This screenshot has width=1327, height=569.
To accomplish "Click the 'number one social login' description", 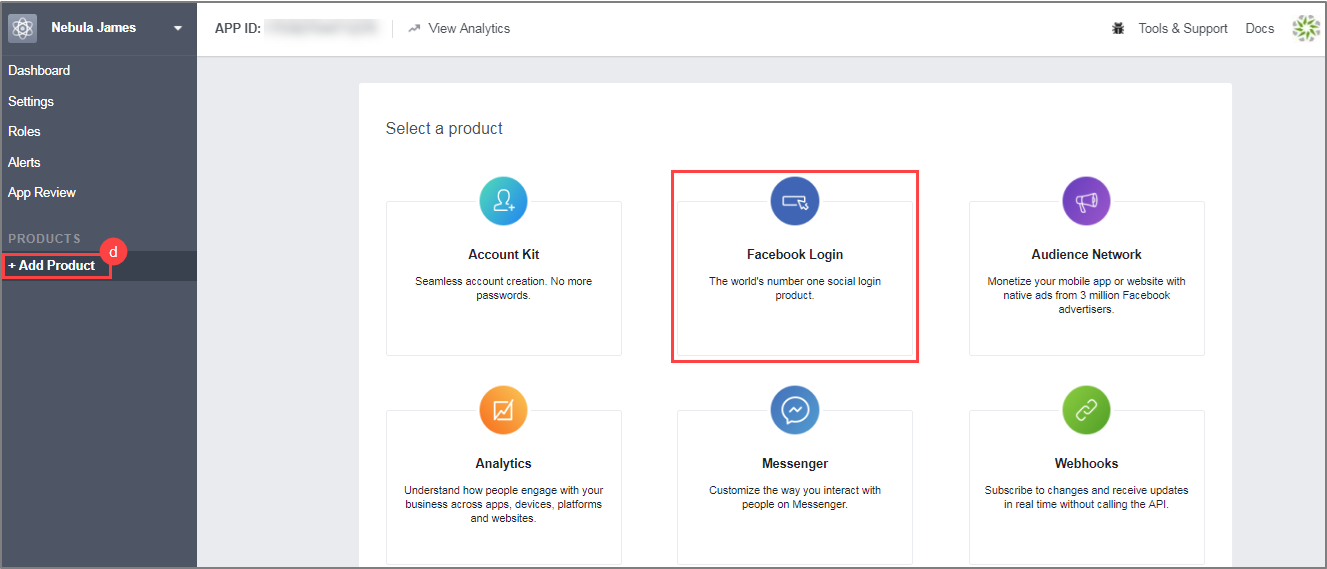I will pos(795,288).
